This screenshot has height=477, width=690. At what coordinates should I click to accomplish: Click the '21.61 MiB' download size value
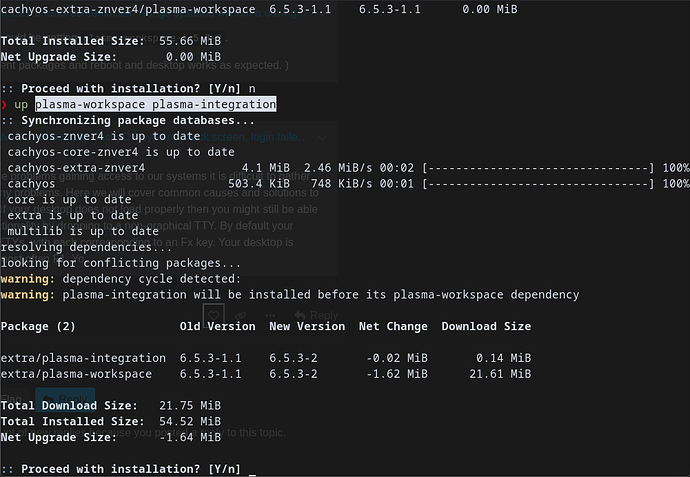(x=500, y=374)
